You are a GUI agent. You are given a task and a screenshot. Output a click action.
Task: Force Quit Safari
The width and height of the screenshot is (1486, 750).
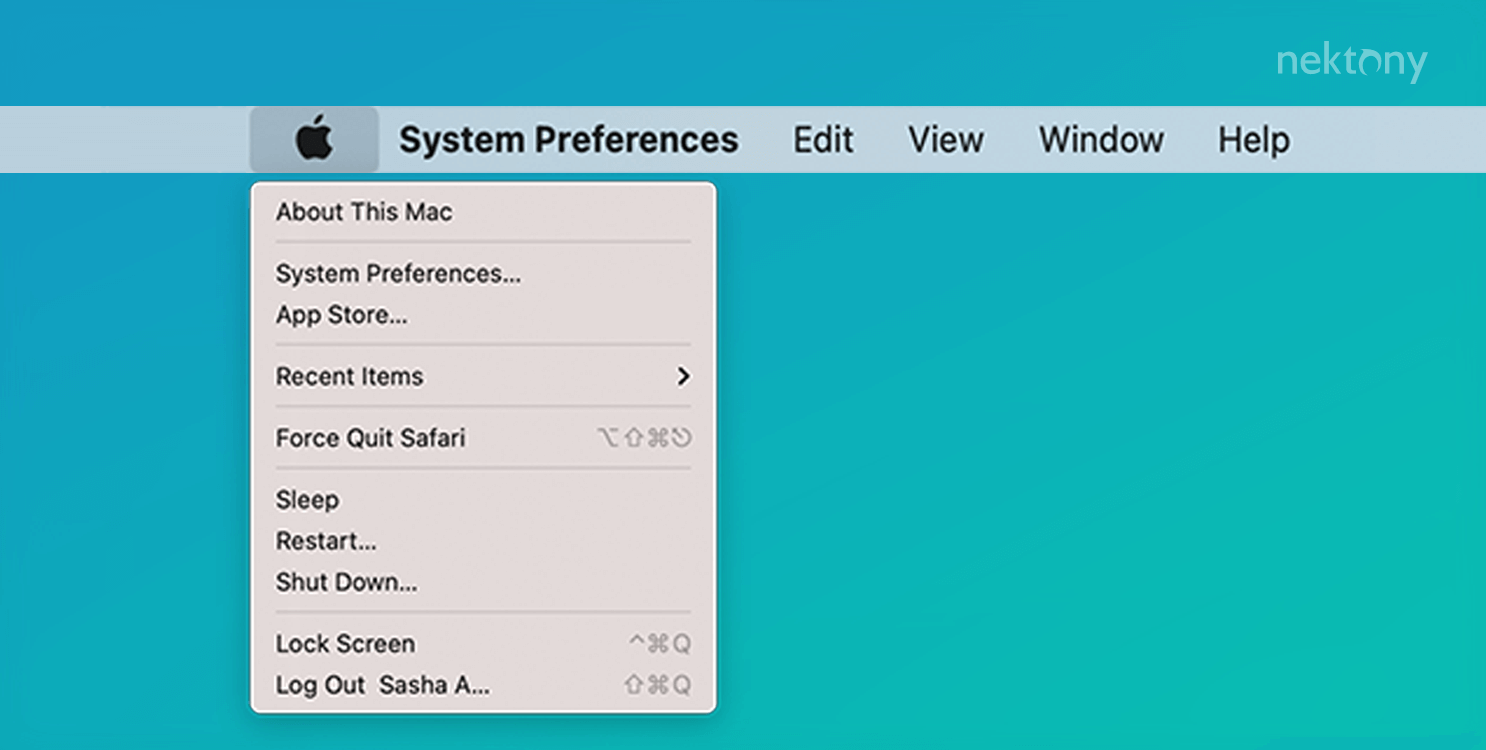coord(371,438)
